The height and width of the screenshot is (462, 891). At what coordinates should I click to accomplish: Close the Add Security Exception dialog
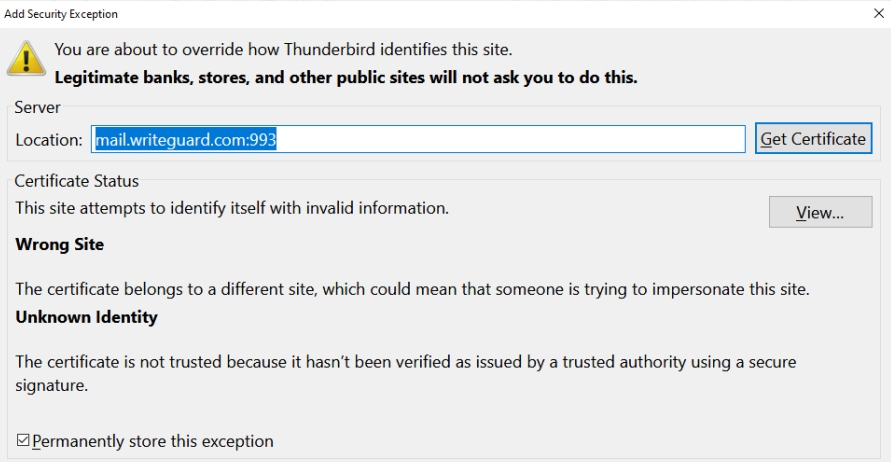pos(878,14)
